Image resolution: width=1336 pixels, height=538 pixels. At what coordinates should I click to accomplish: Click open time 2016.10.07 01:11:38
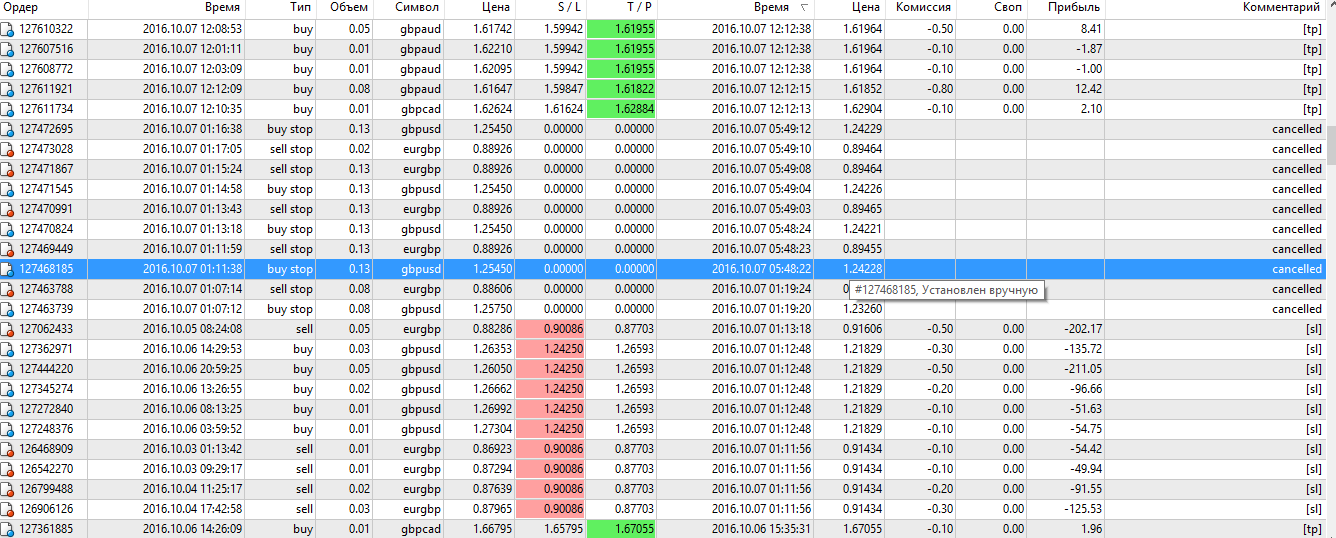pos(192,269)
